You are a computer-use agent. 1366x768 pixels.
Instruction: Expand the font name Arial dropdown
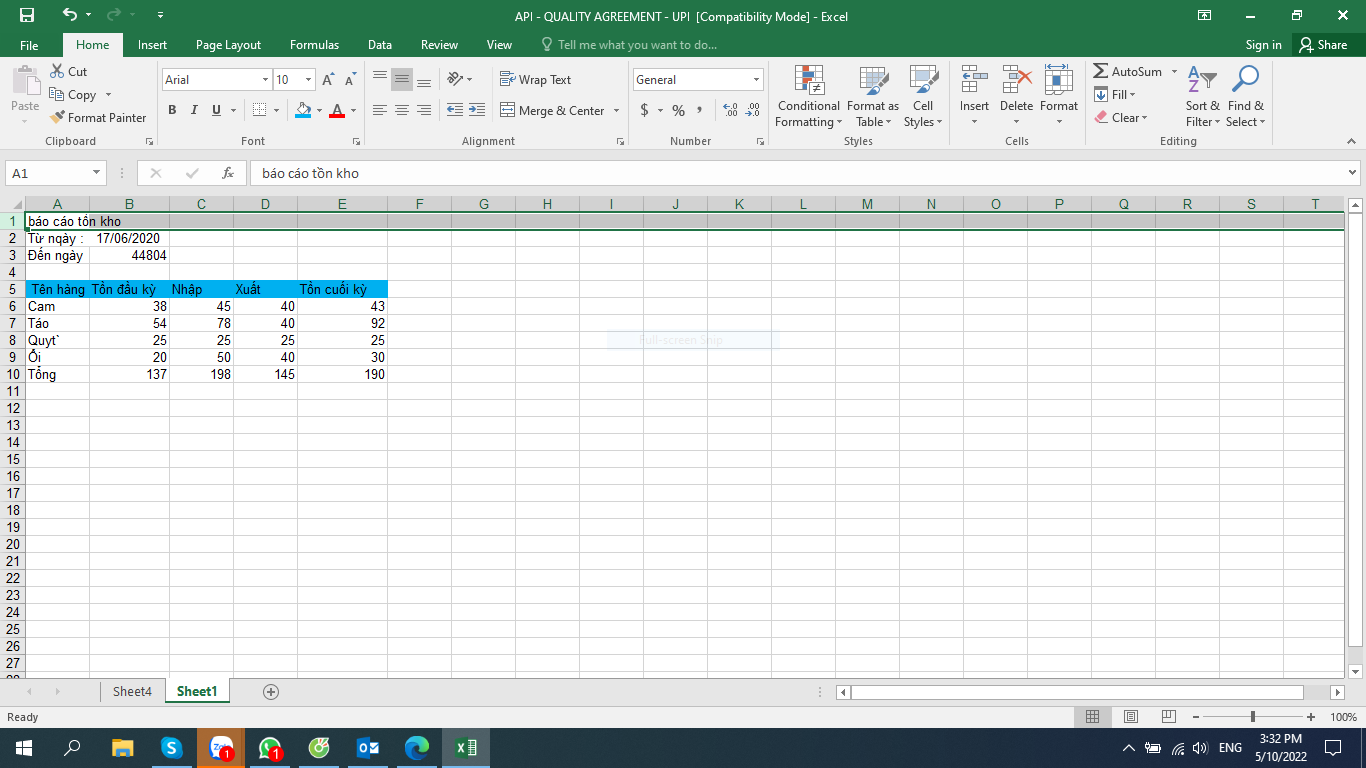pos(265,80)
